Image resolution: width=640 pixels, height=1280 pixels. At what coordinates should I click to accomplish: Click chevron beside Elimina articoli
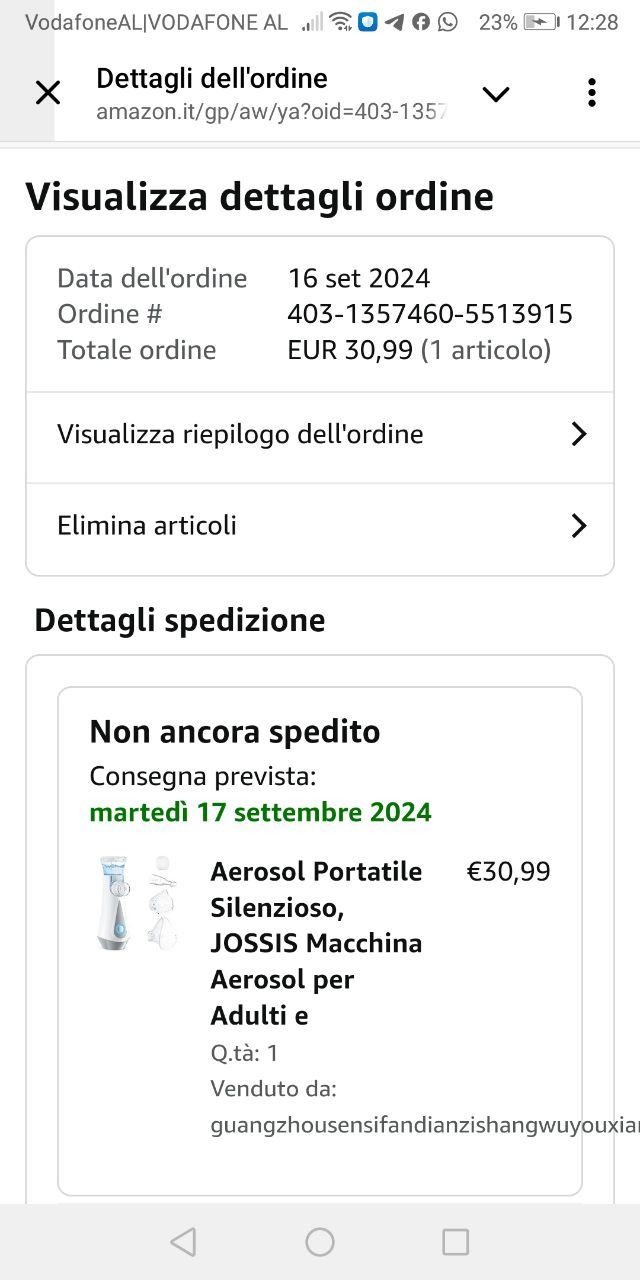[x=578, y=526]
